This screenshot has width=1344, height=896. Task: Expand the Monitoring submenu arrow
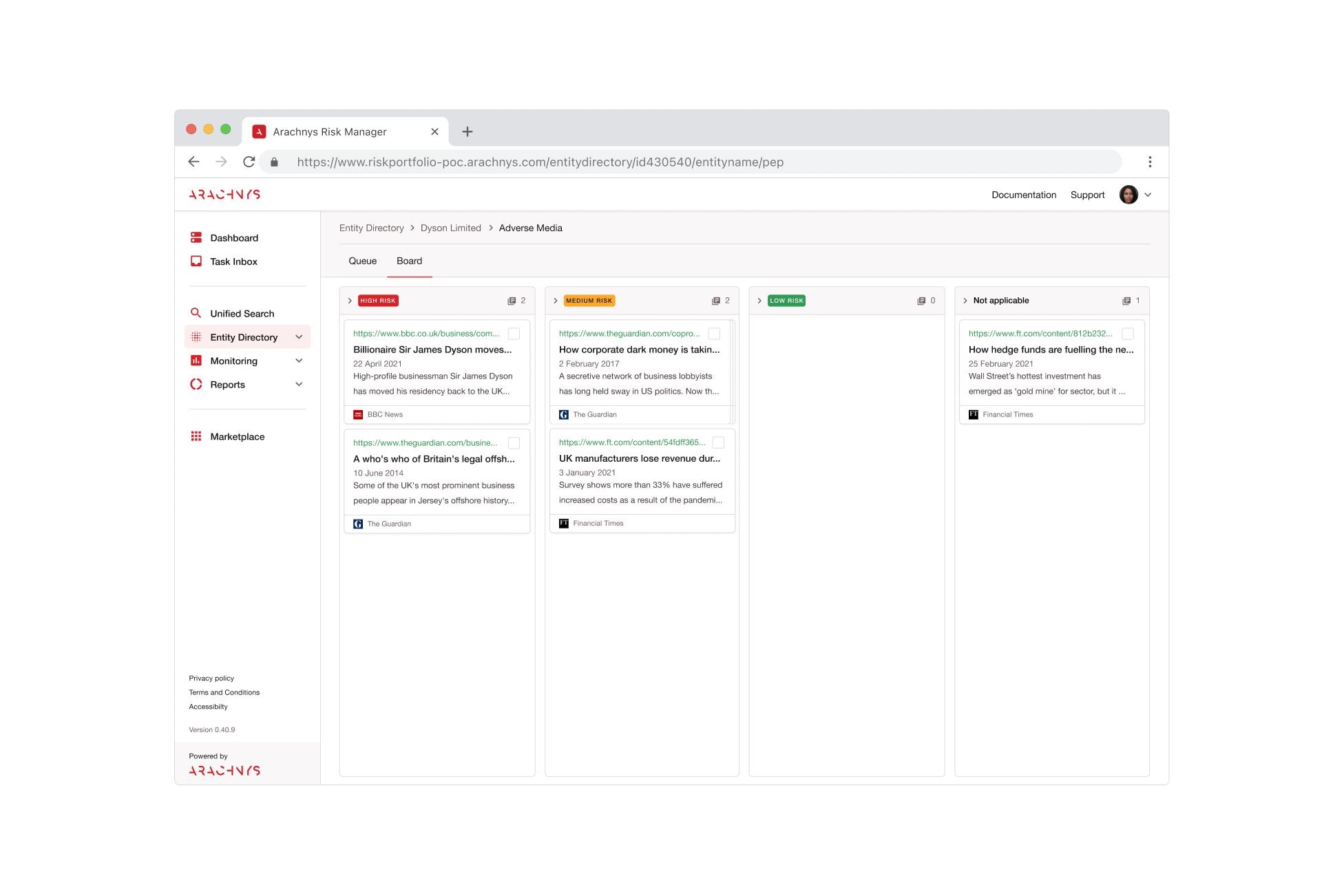click(299, 361)
